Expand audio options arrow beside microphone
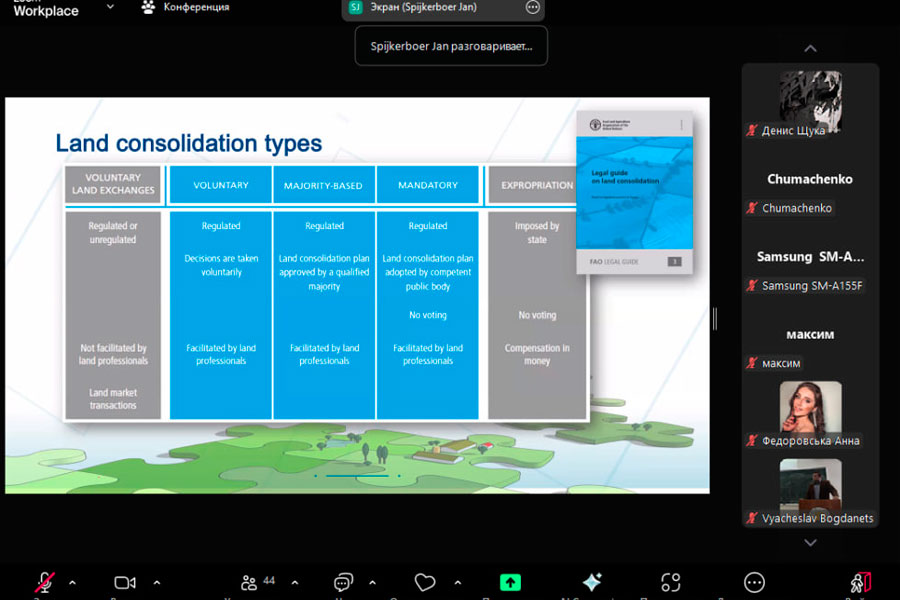The image size is (900, 600). 72,582
